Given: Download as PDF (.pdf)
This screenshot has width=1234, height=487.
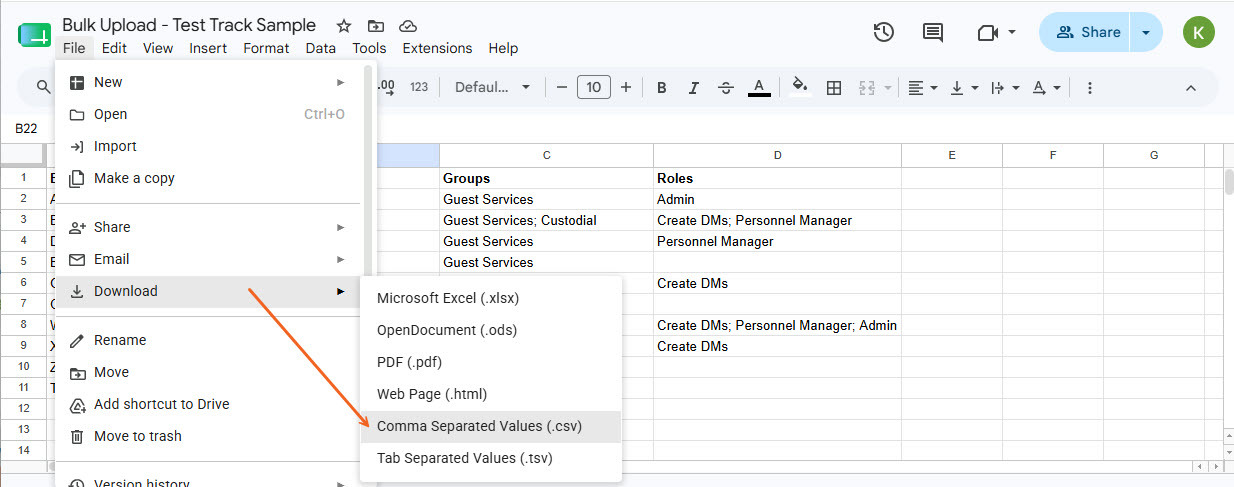Looking at the screenshot, I should click(491, 362).
